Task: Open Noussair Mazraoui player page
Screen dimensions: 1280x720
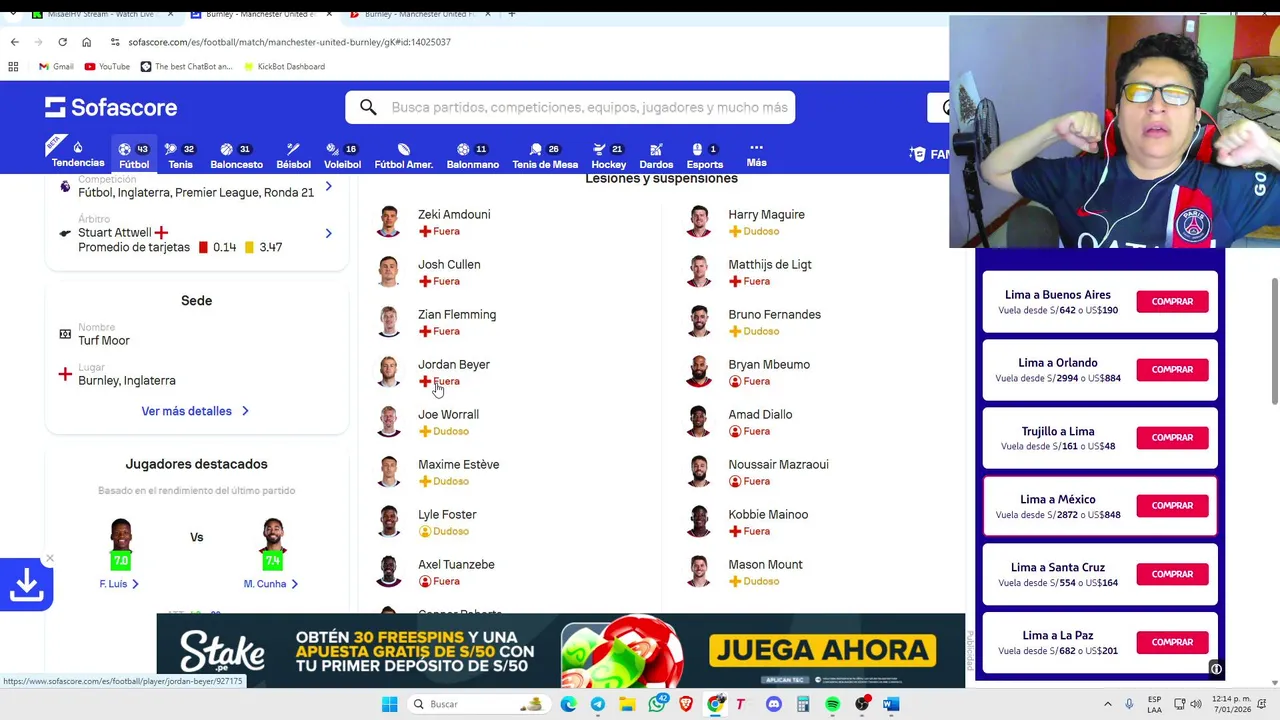Action: coord(778,464)
